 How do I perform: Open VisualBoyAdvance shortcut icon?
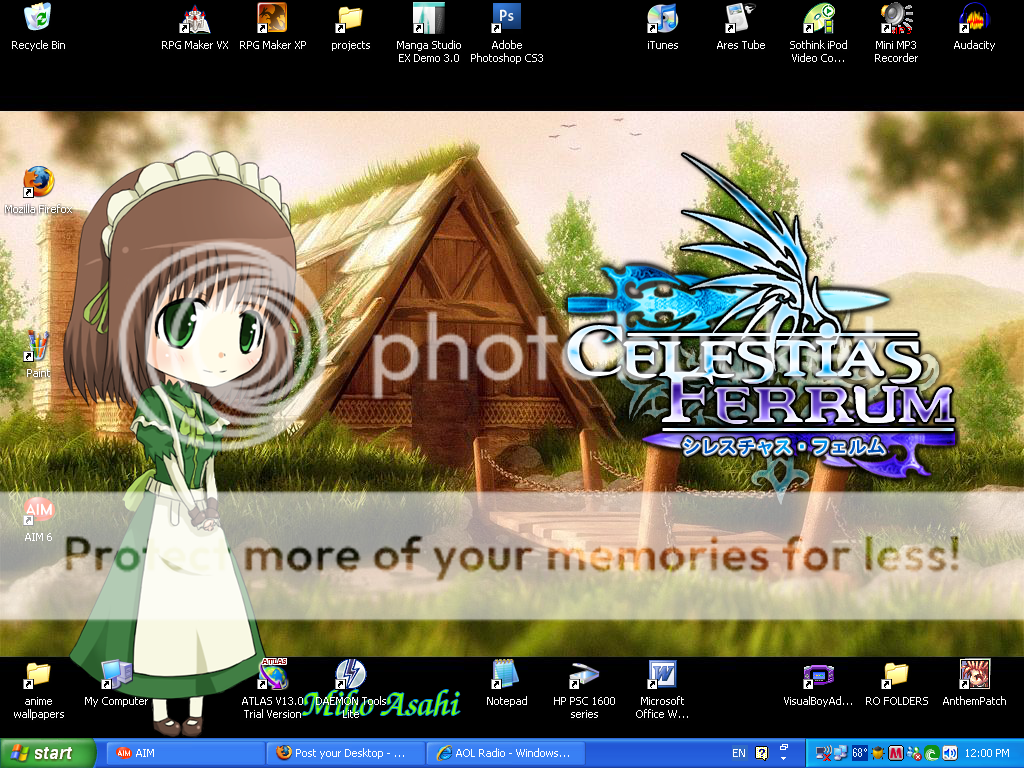coord(818,675)
